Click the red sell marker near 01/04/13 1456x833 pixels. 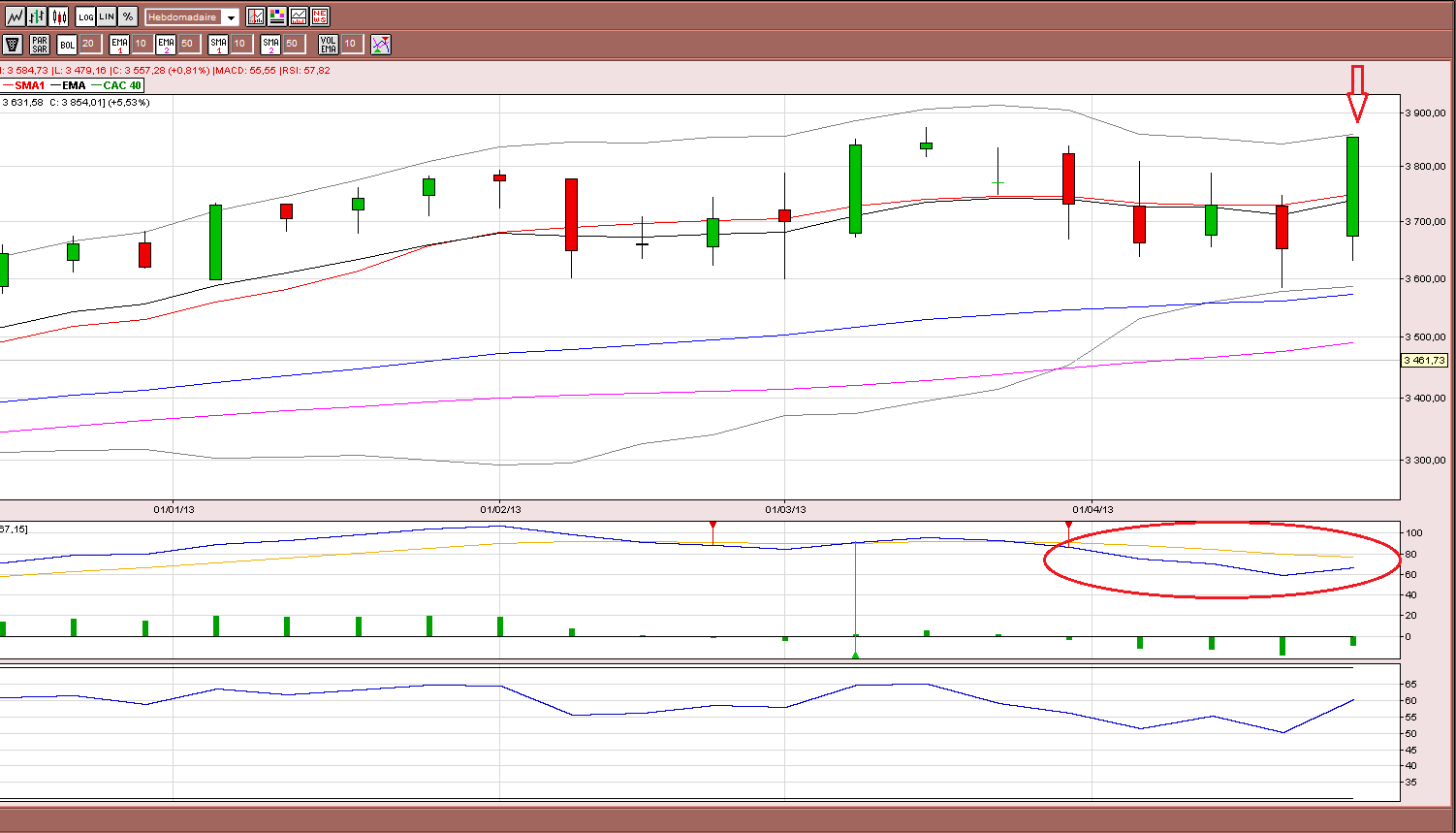pos(1068,525)
